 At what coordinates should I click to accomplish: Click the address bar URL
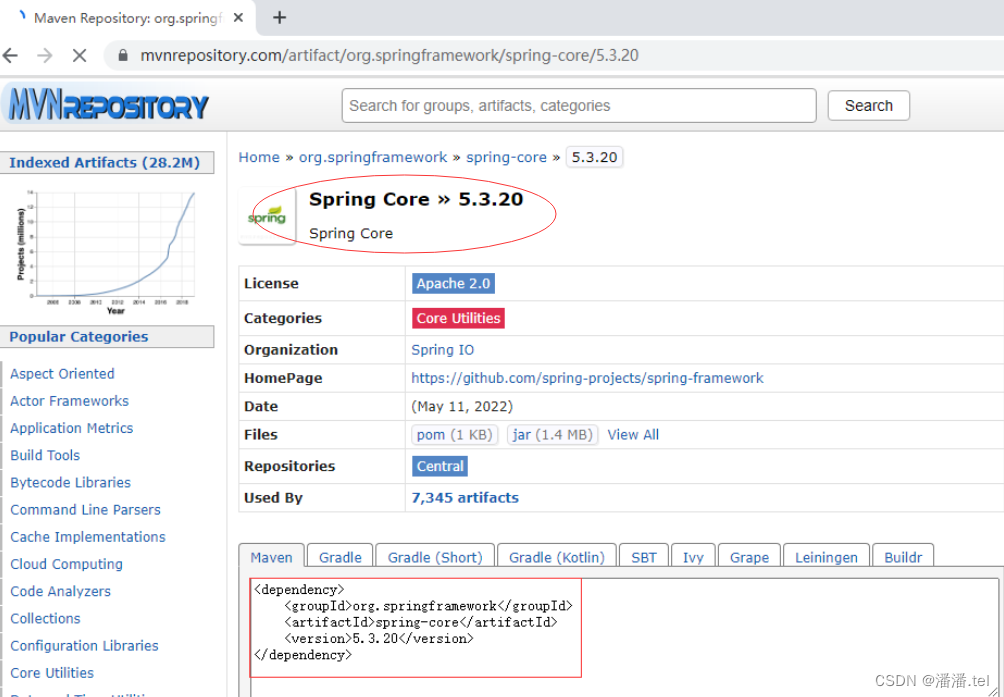pos(389,56)
